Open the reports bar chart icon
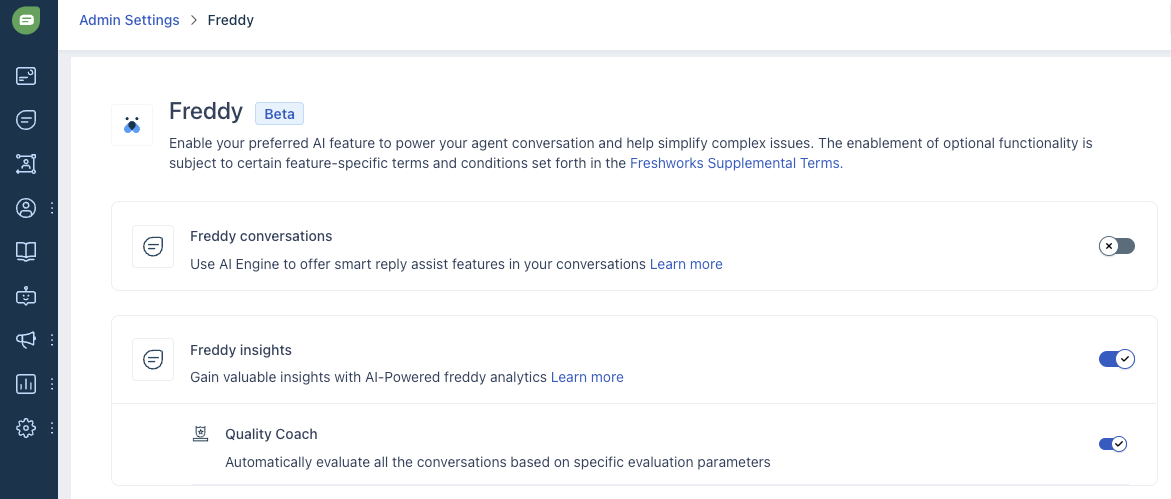This screenshot has width=1171, height=499. coord(26,384)
